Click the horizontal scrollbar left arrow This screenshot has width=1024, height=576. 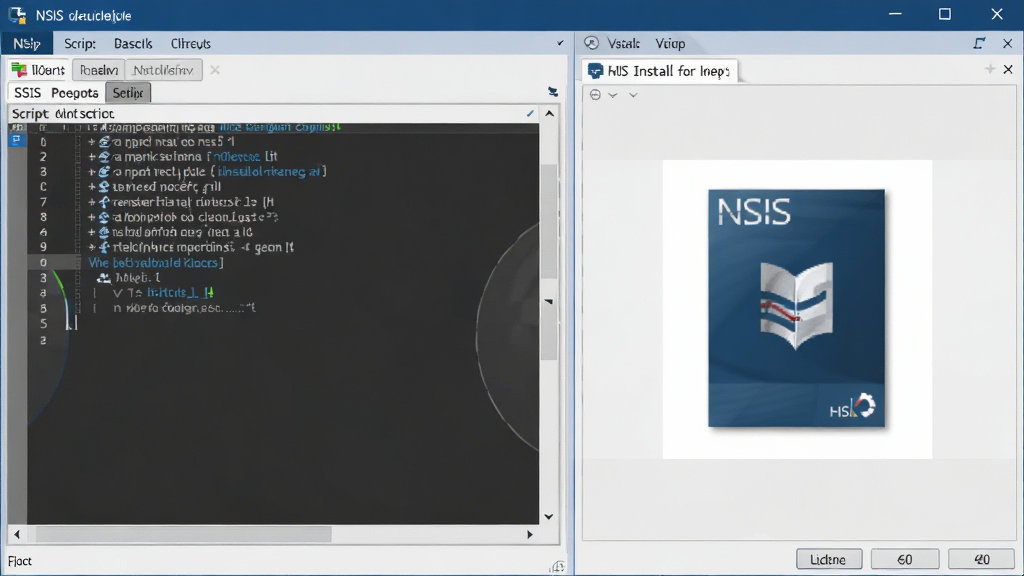click(18, 534)
